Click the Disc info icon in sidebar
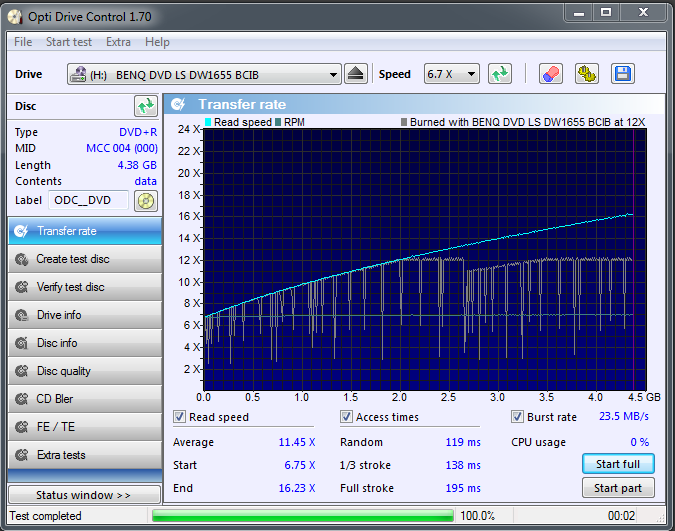The height and width of the screenshot is (531, 675). click(22, 343)
